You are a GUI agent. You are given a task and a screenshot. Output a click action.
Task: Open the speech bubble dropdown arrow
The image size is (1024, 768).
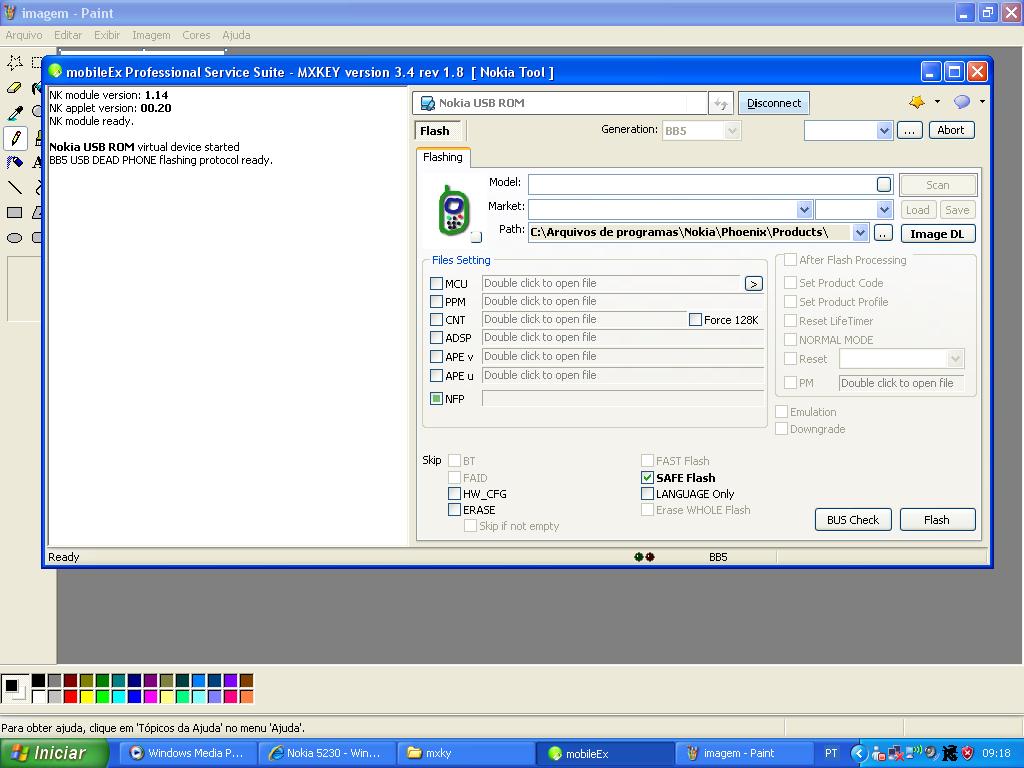[x=982, y=102]
